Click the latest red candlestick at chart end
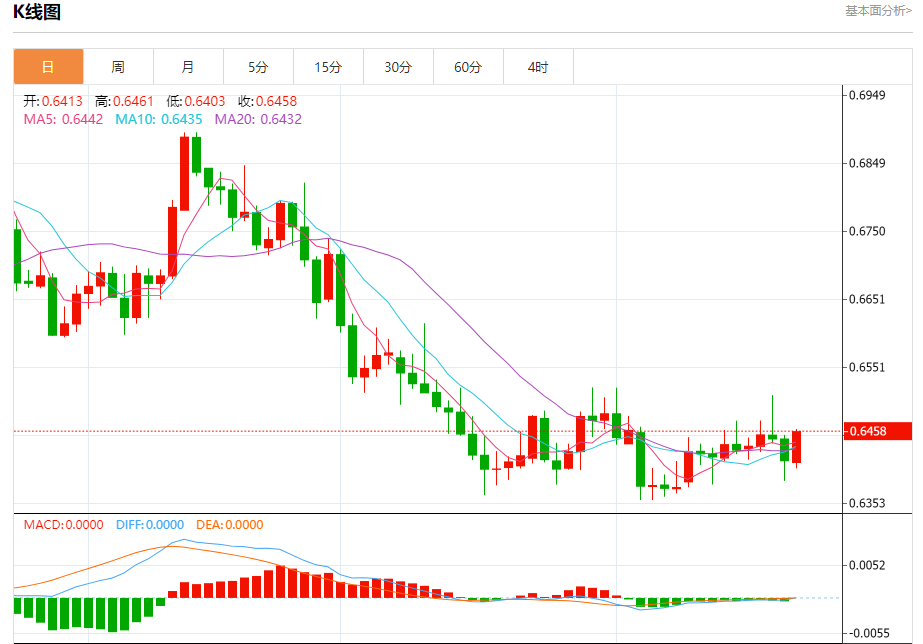The width and height of the screenshot is (923, 644). pos(796,447)
